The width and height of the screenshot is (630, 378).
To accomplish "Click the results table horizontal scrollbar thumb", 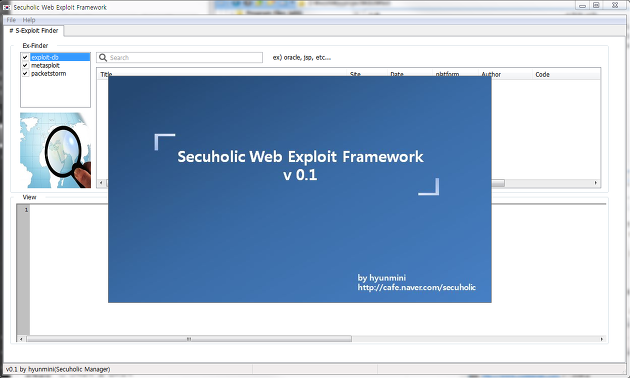I will 498,183.
